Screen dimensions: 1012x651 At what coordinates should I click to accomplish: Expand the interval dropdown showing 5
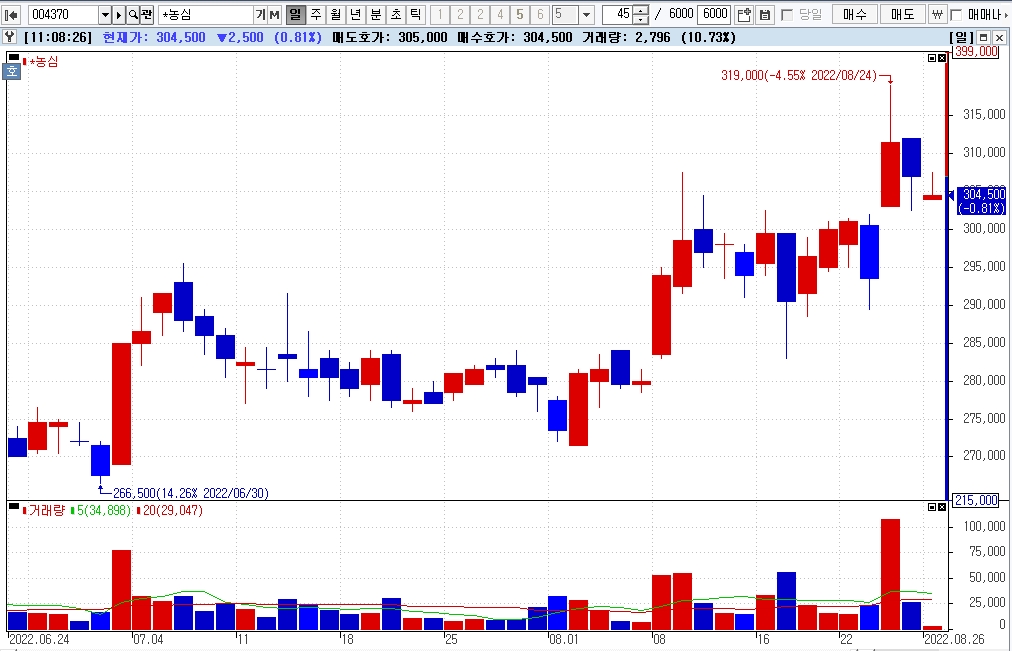586,15
